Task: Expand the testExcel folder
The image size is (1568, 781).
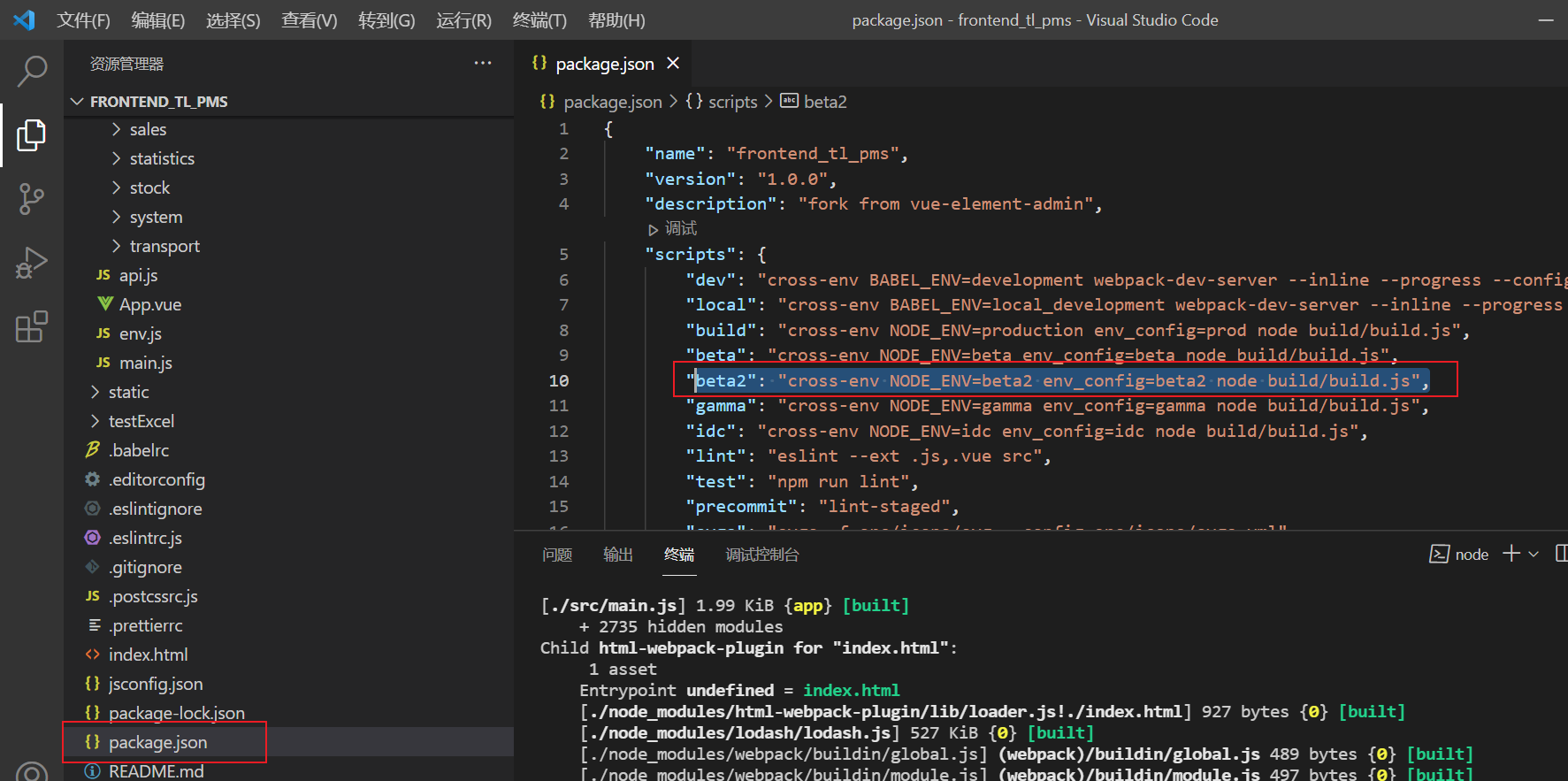Action: [x=141, y=421]
